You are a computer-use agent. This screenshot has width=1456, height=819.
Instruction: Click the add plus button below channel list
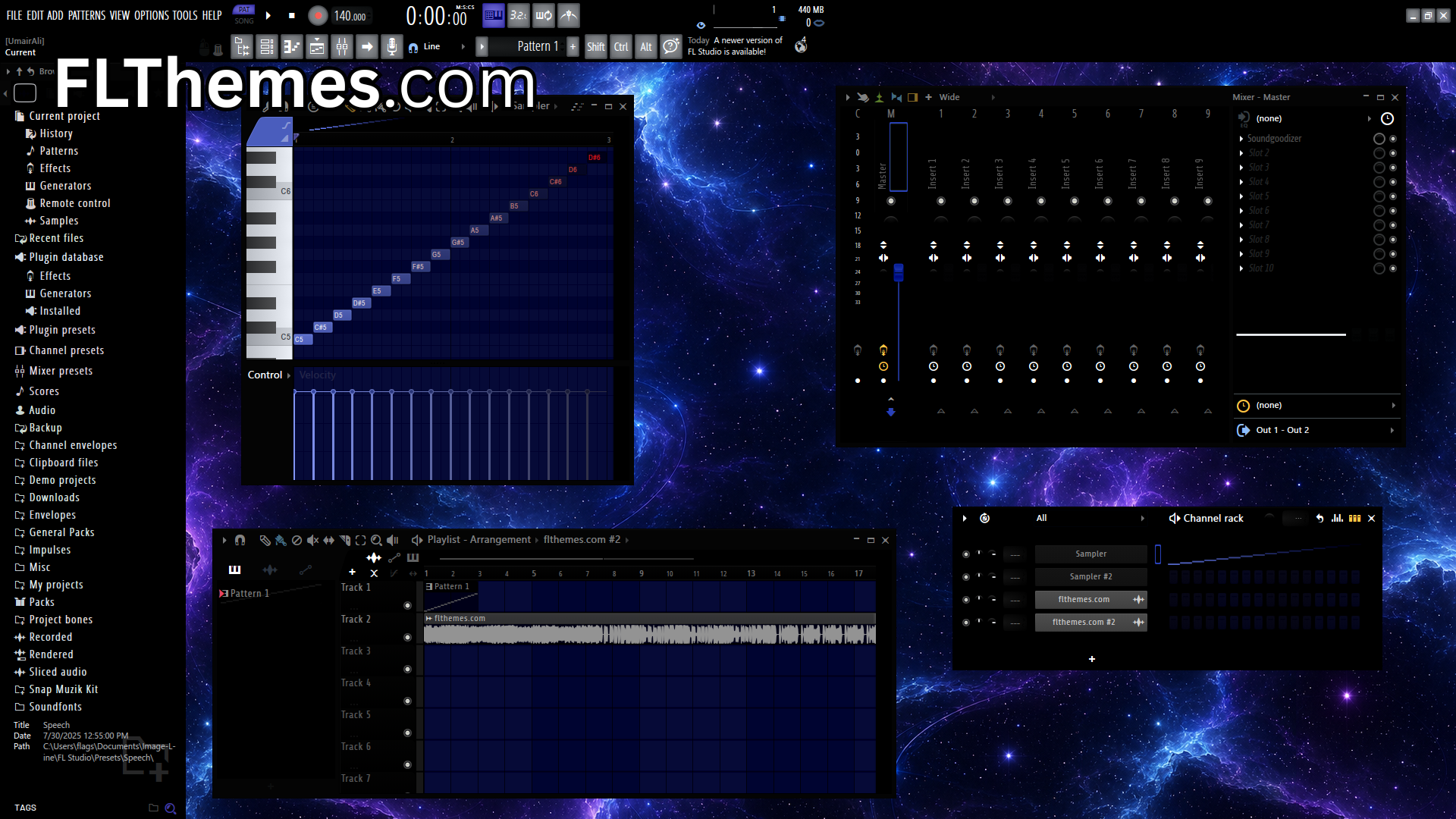(x=1092, y=659)
